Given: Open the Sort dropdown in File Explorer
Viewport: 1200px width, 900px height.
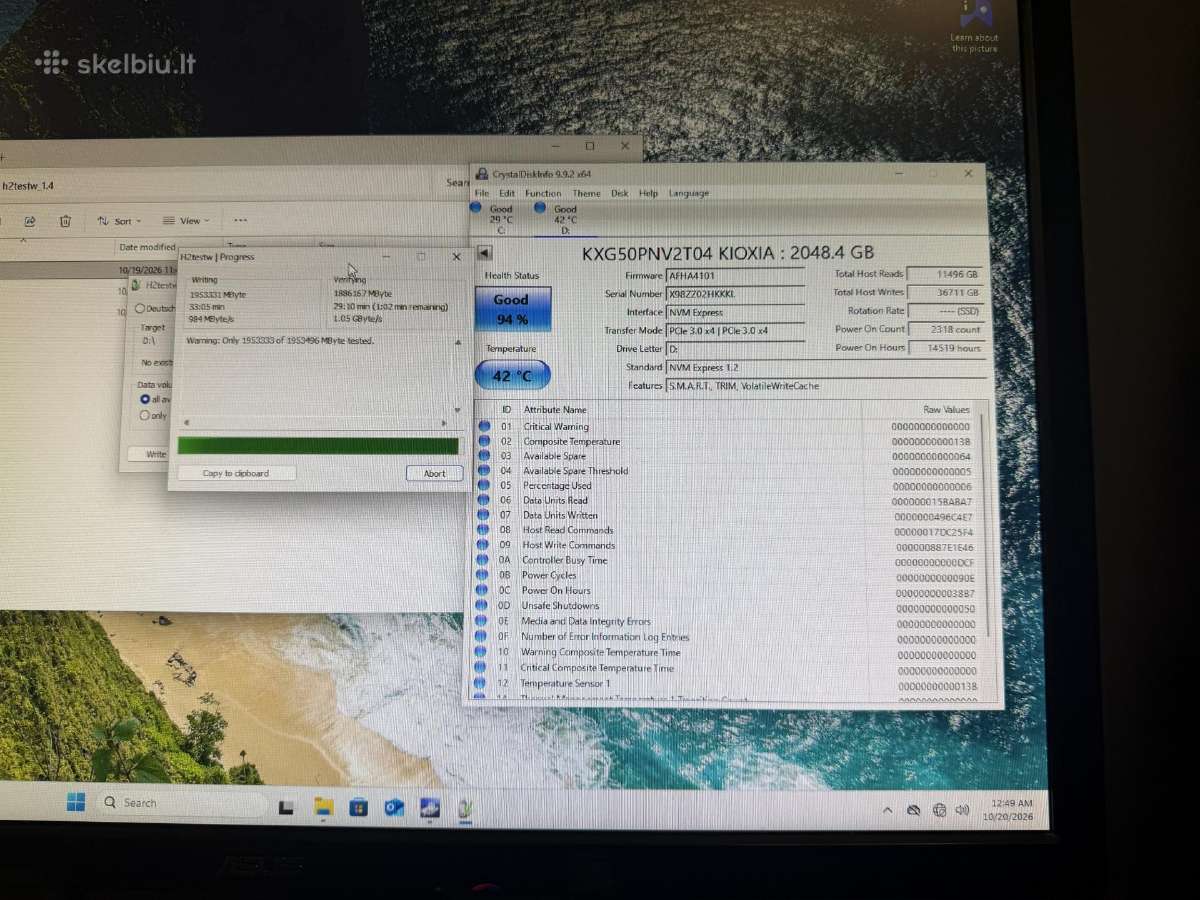Looking at the screenshot, I should [119, 221].
